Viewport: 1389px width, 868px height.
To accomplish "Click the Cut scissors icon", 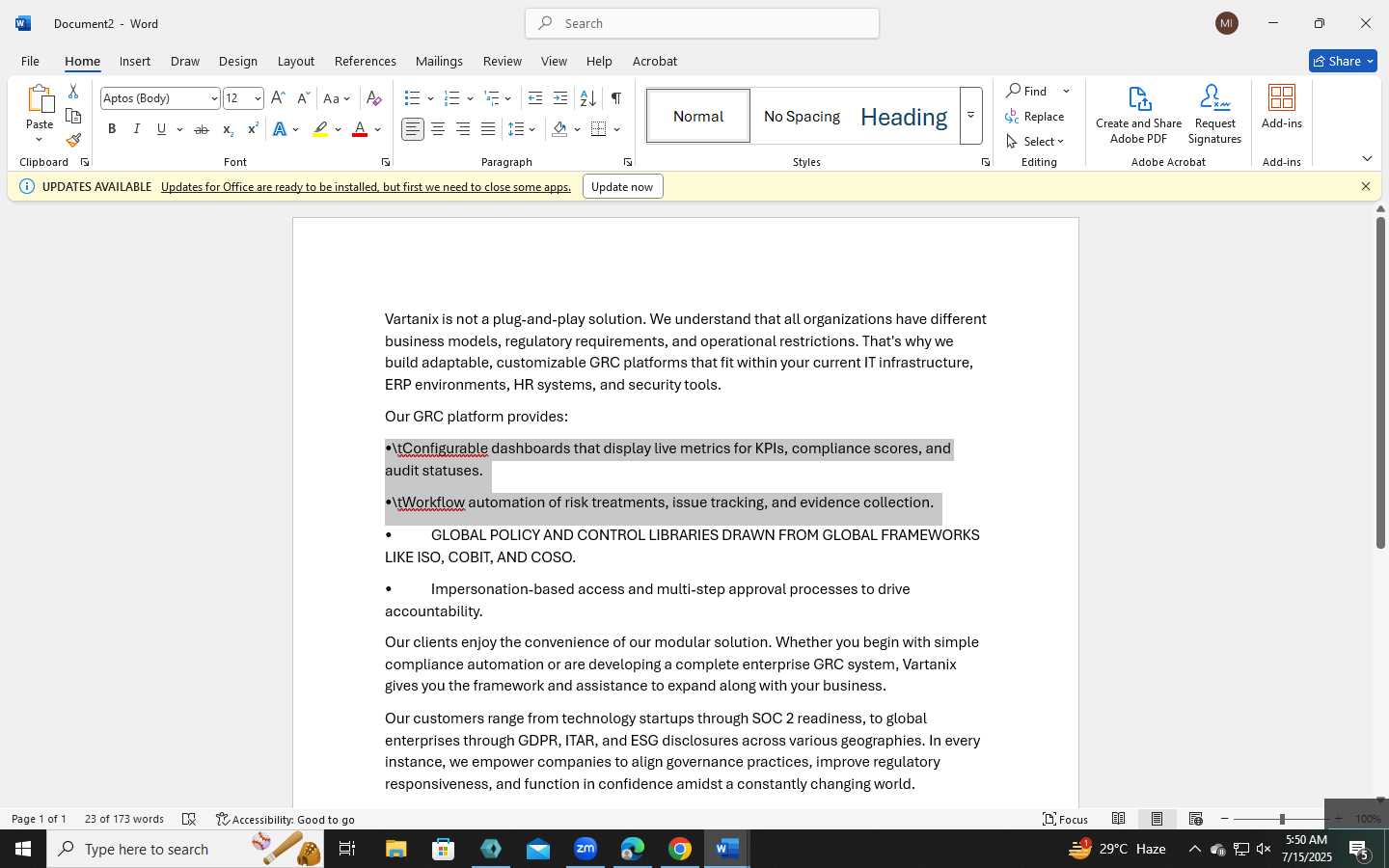I will (73, 92).
